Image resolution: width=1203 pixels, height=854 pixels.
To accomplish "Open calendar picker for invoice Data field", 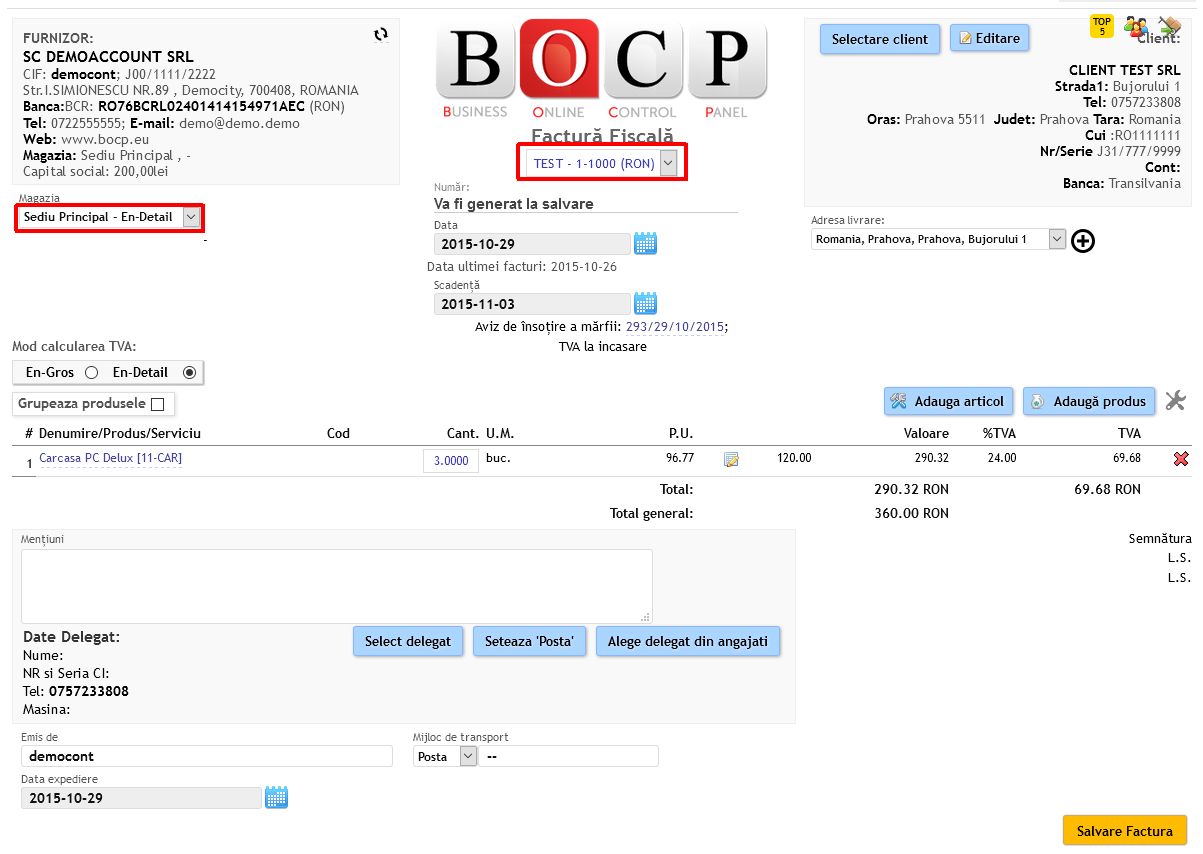I will click(645, 243).
